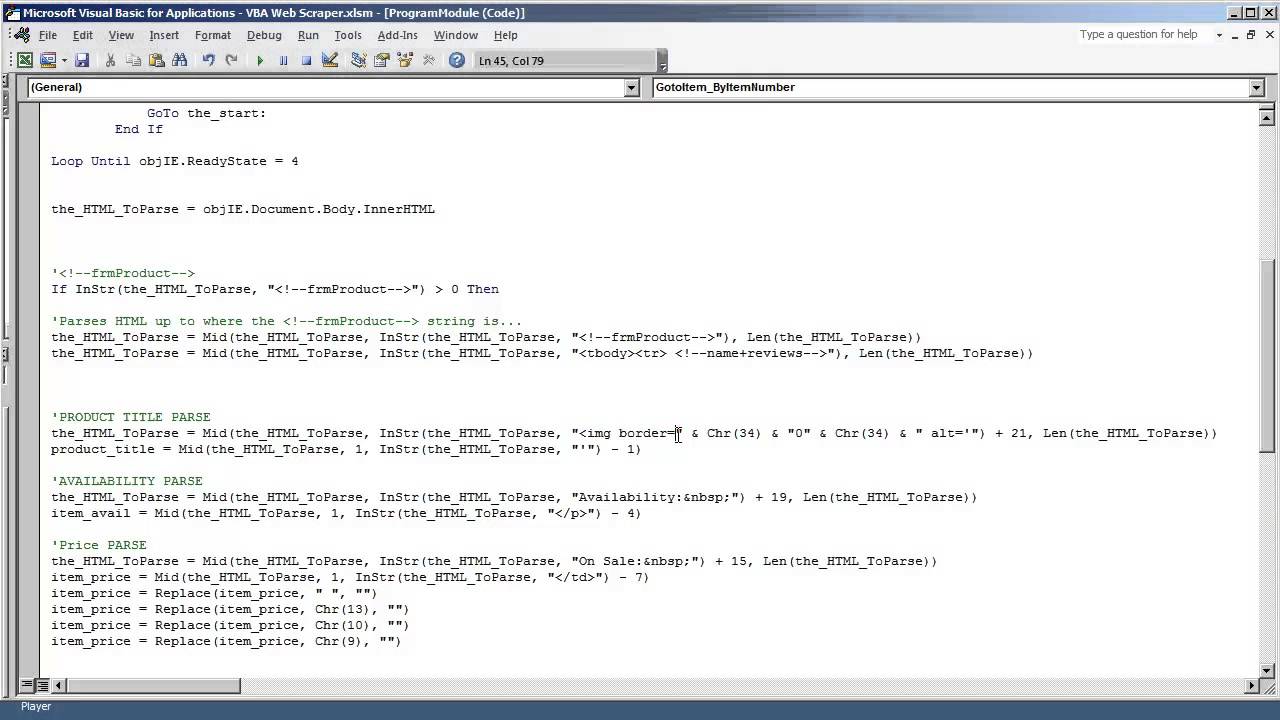1280x720 pixels.
Task: Open the Project Explorer icon
Action: click(x=358, y=60)
